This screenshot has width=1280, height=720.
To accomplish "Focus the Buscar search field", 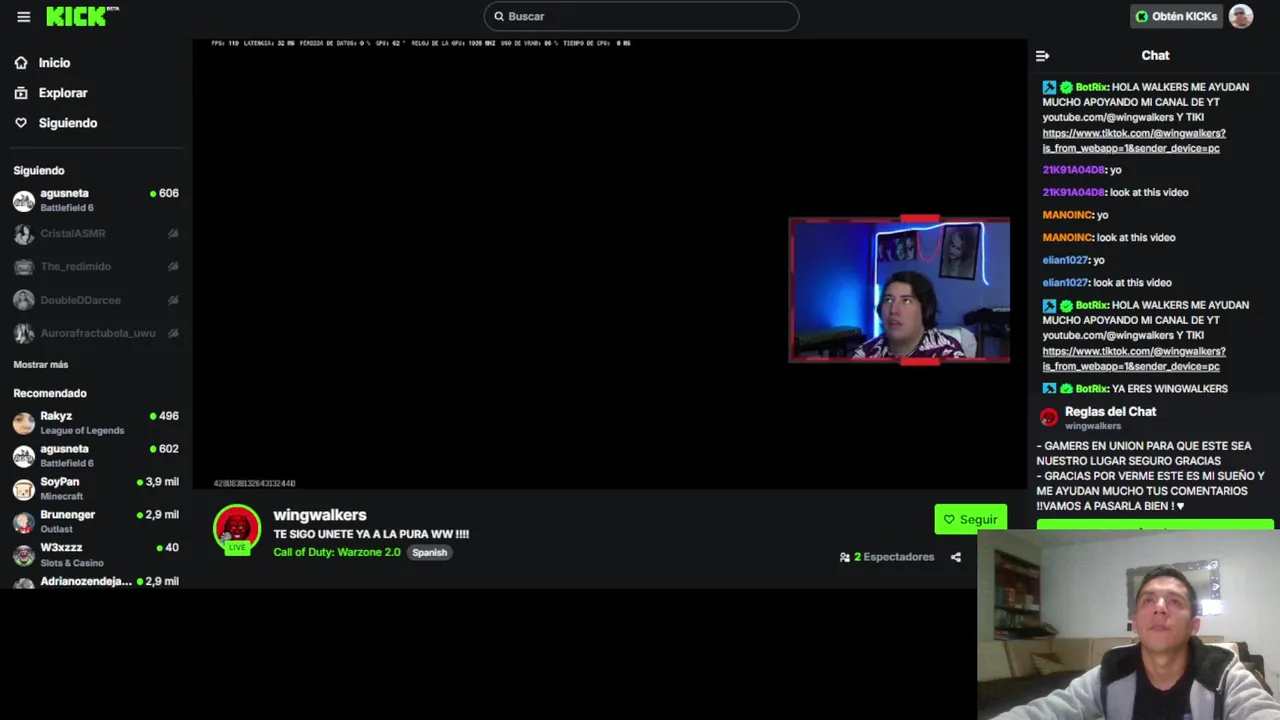I will coord(641,16).
